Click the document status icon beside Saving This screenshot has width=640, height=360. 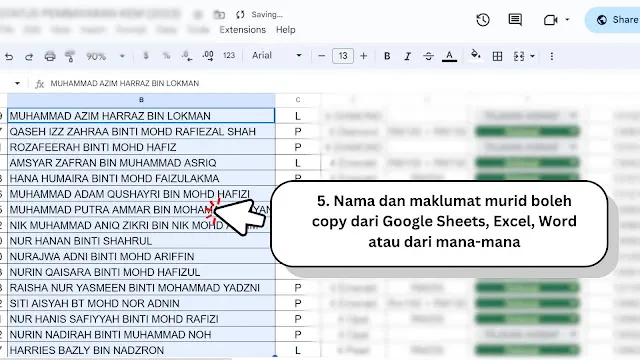(240, 15)
